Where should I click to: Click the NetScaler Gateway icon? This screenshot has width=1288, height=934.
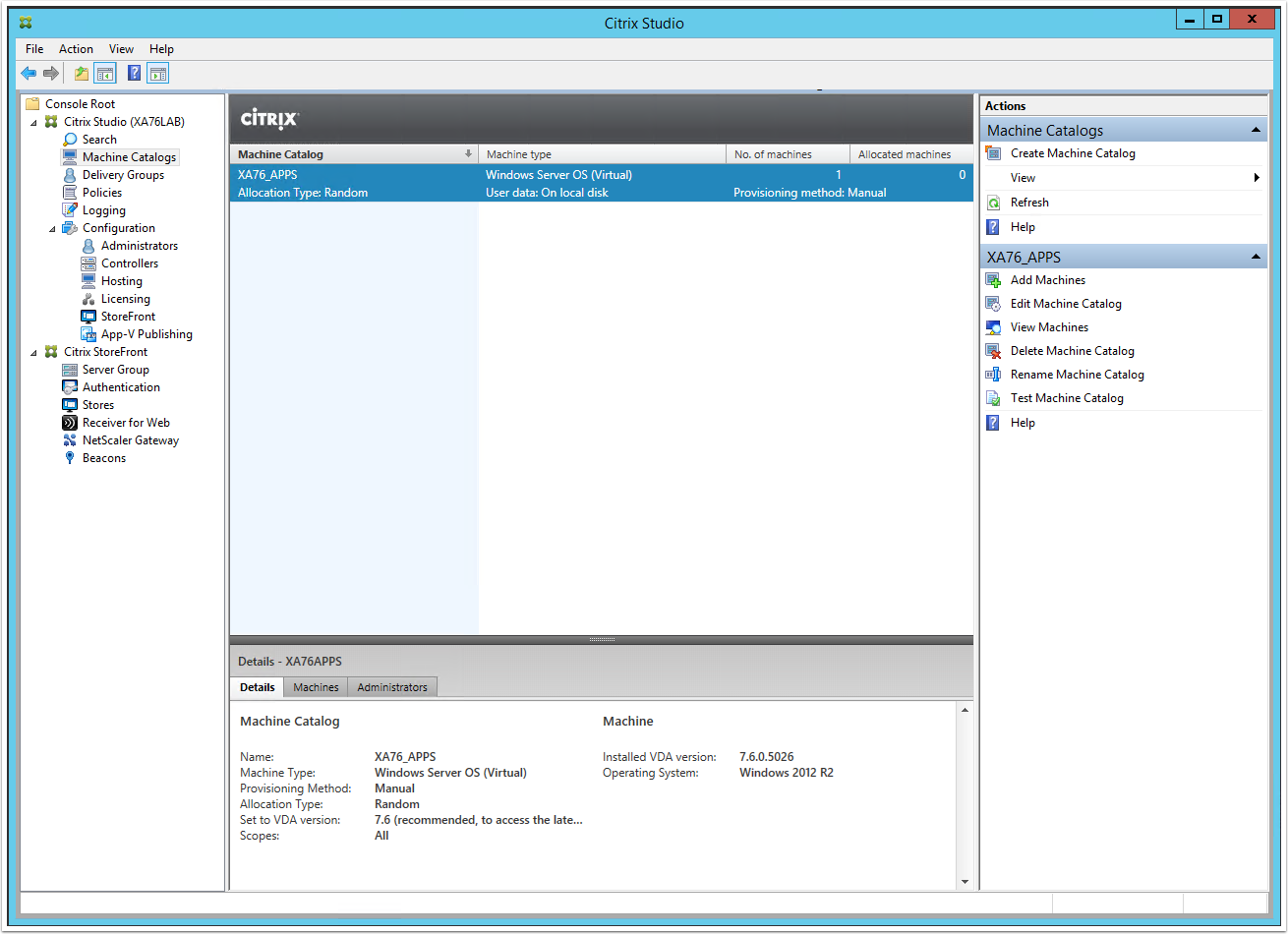(x=70, y=440)
